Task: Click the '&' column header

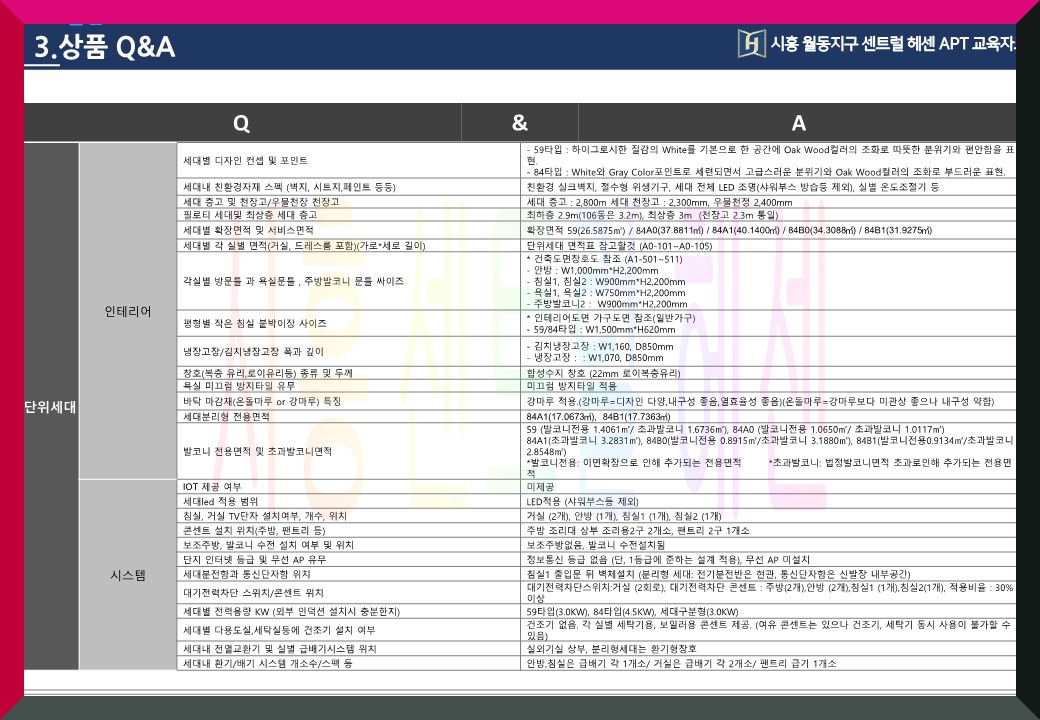Action: tap(520, 123)
